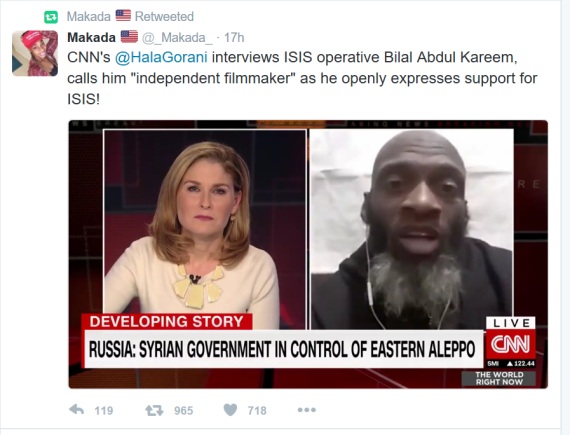Click the DEVELOPING STORY banner in image

click(x=166, y=322)
